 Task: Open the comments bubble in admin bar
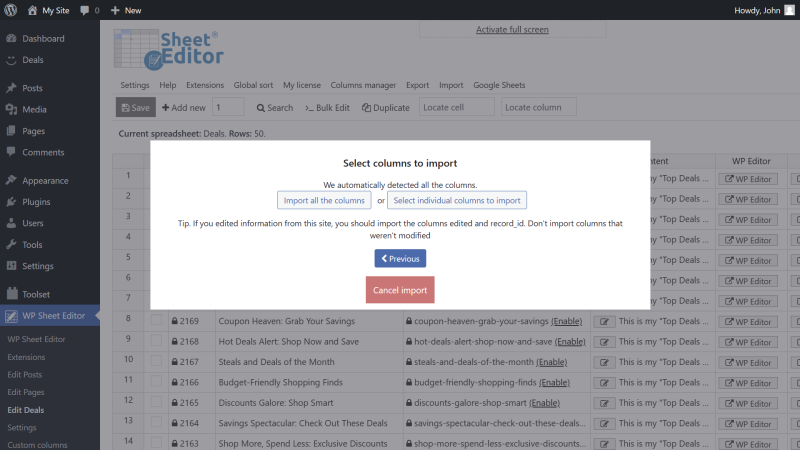coord(85,10)
